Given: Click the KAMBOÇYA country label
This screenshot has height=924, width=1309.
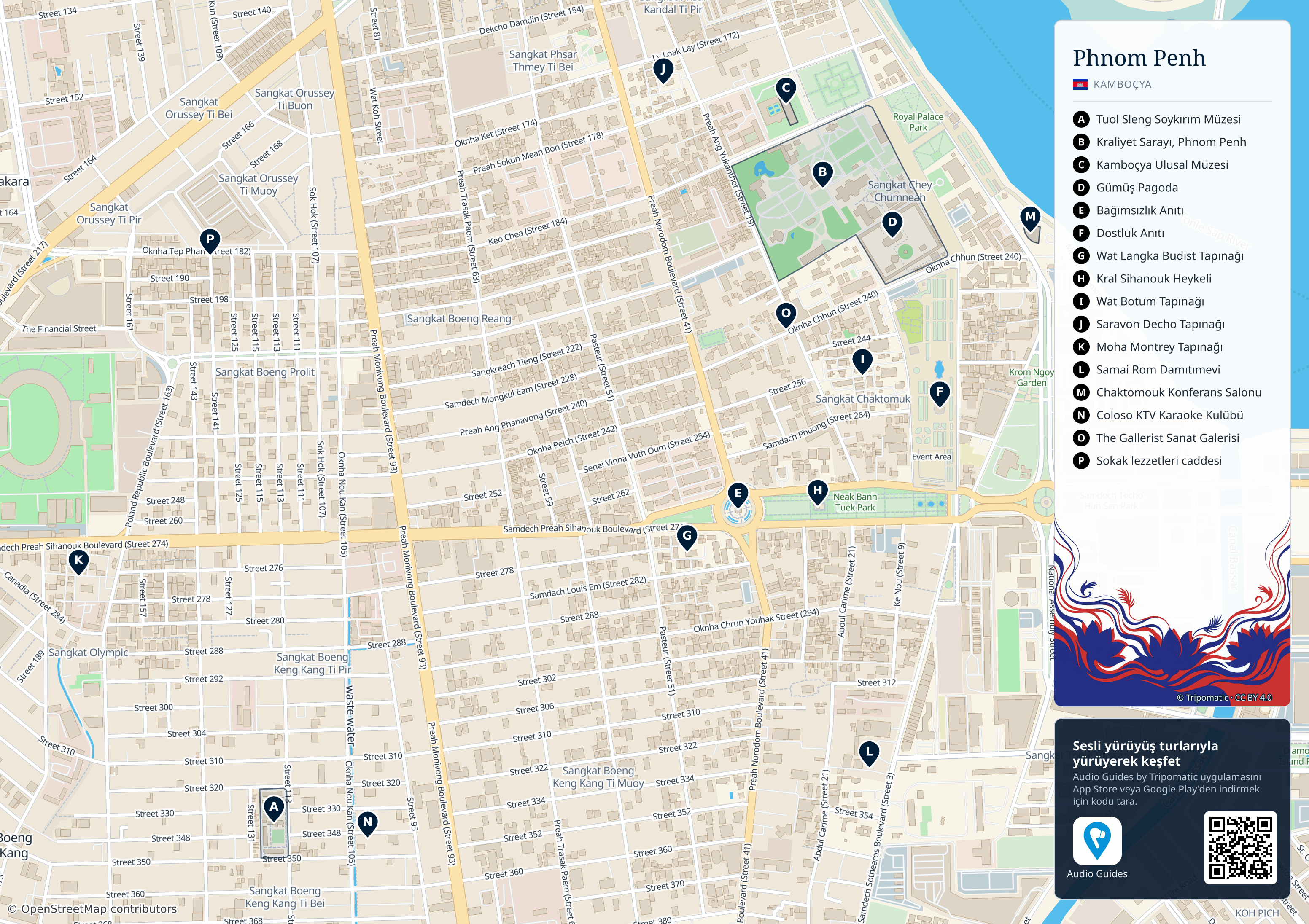Looking at the screenshot, I should (1122, 84).
